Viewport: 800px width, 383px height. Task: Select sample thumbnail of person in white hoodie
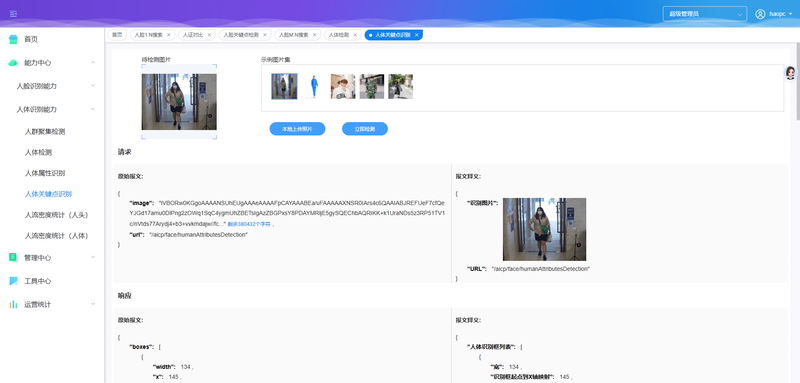pos(343,86)
